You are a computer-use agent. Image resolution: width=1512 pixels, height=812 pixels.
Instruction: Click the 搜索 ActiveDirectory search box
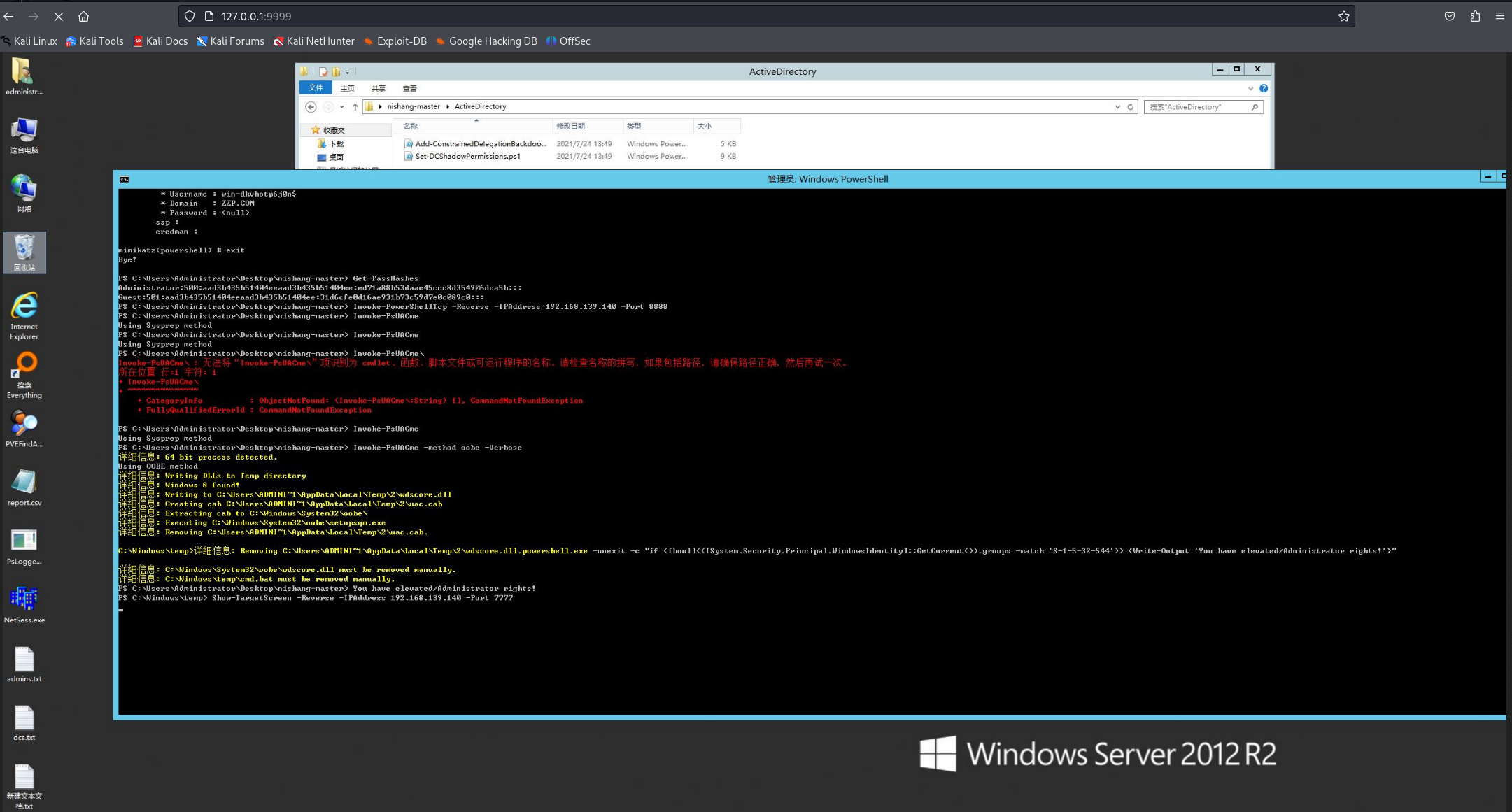1203,107
